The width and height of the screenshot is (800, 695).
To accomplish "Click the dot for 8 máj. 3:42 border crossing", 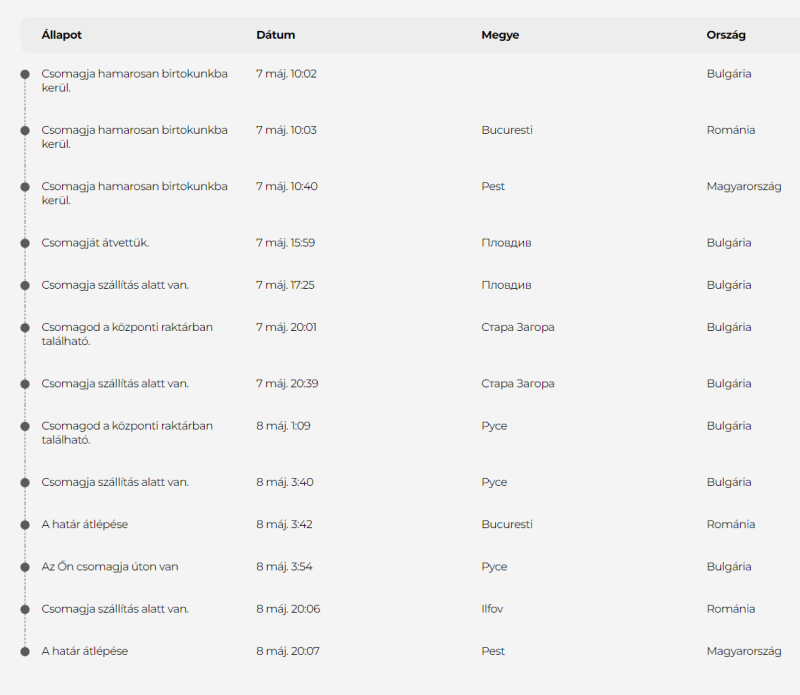I will [x=25, y=524].
